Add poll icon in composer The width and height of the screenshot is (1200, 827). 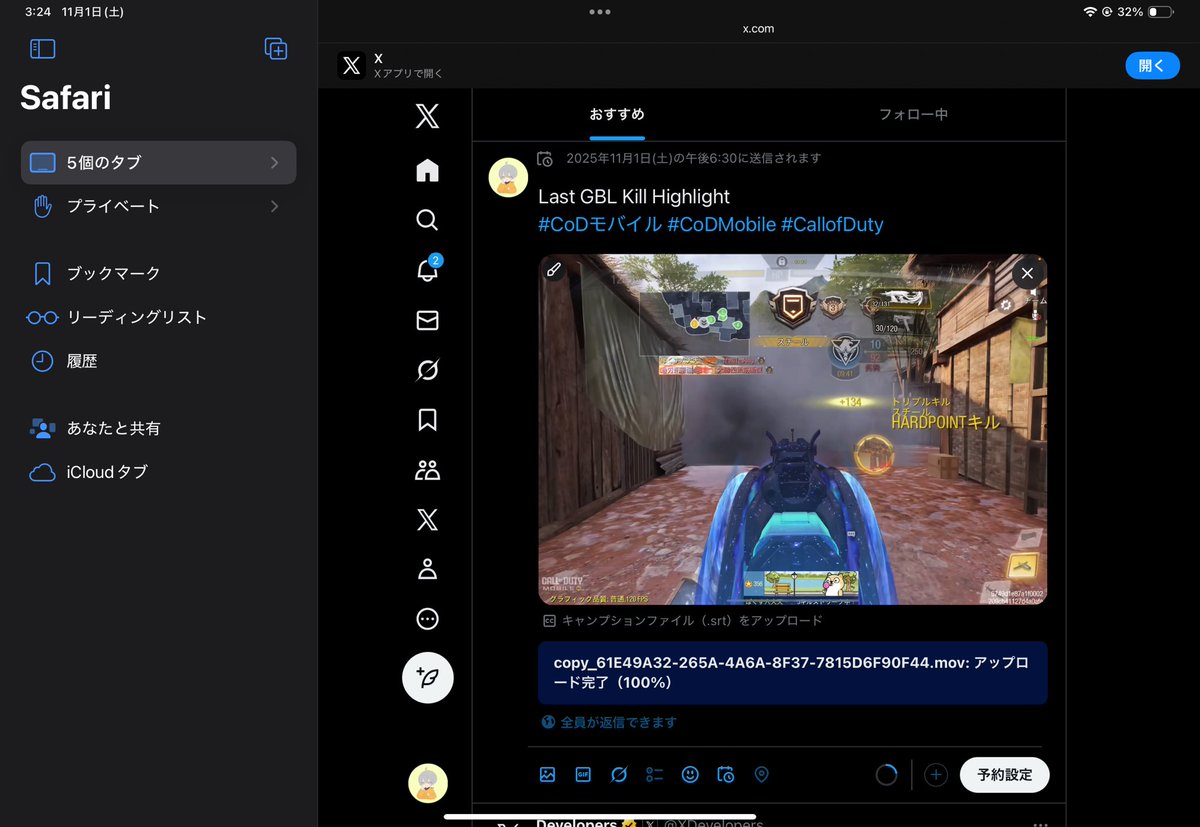pos(655,774)
